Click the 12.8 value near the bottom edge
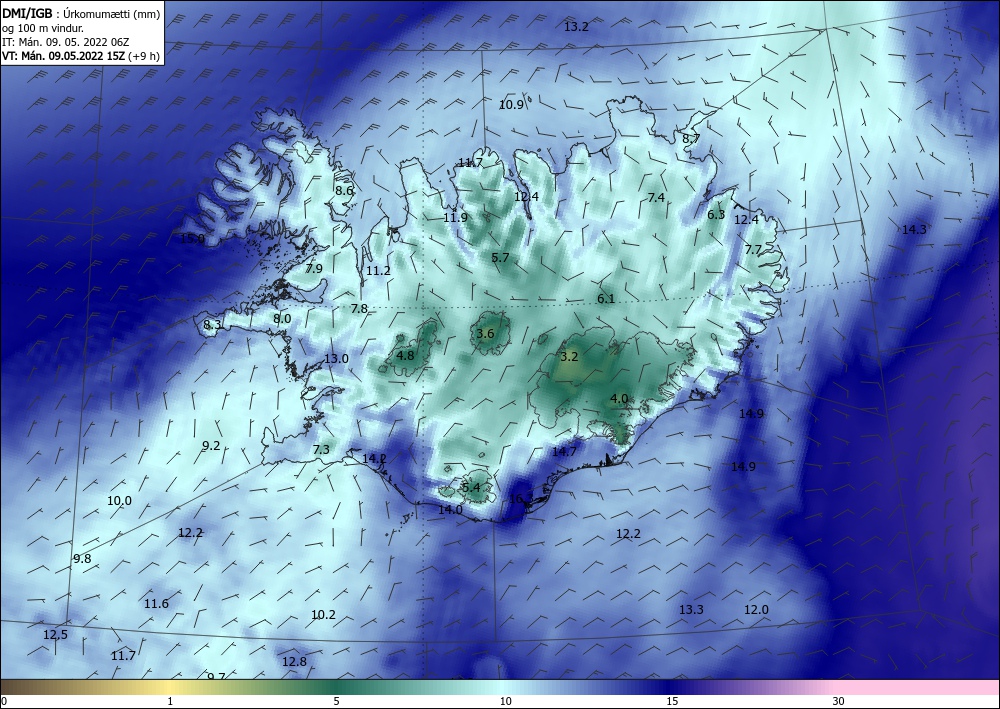Screen dimensions: 1000x709 tap(294, 662)
